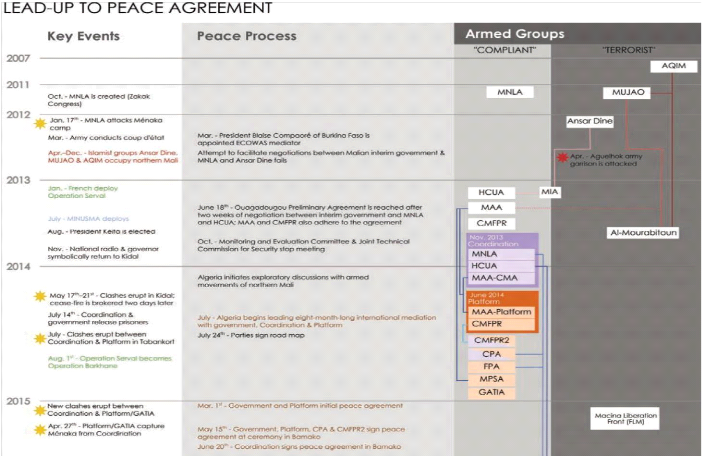717x456 pixels.
Task: Click the CPA box
Action: pyautogui.click(x=491, y=354)
